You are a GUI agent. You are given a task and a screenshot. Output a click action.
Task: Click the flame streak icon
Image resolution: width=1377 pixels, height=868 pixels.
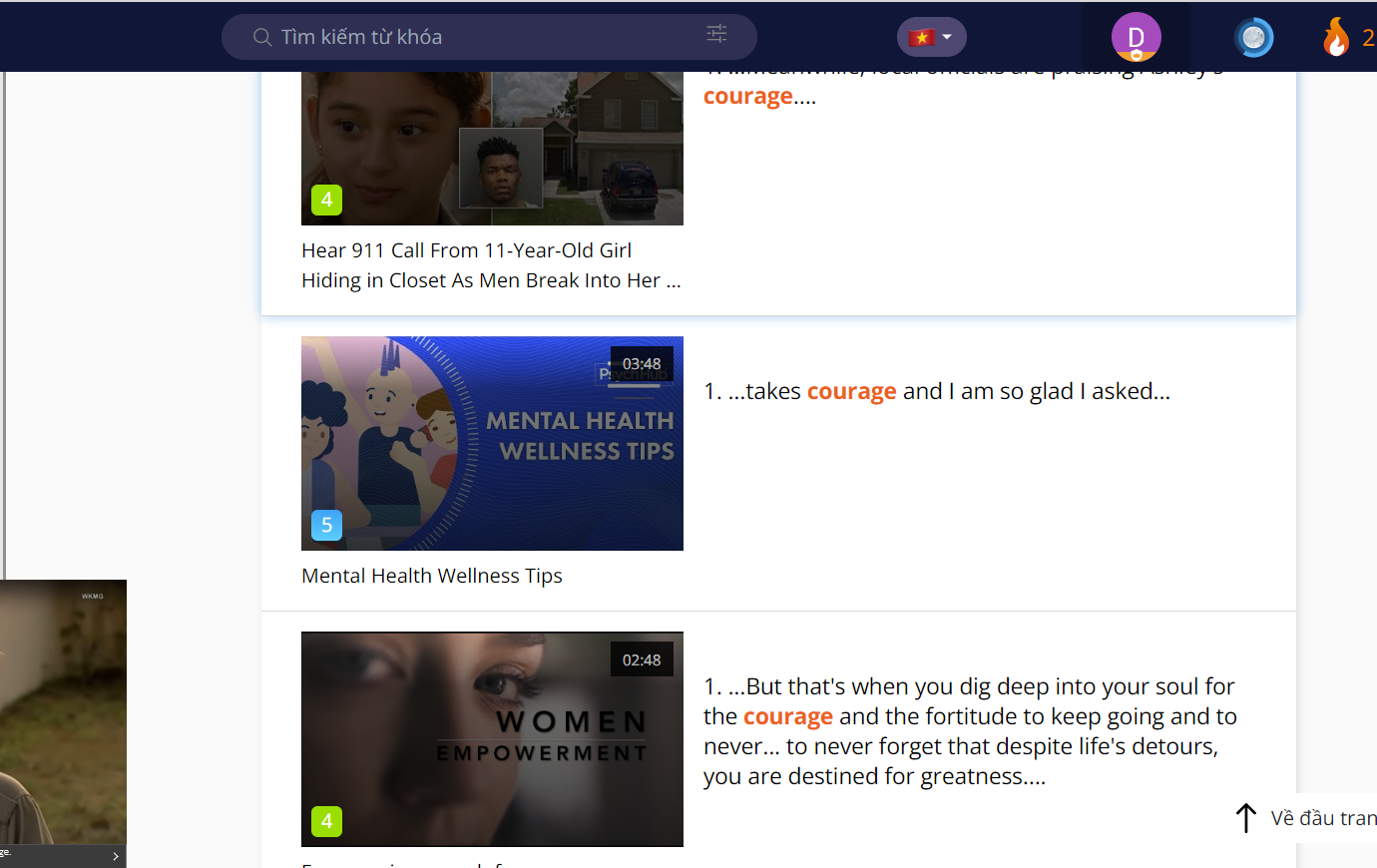coord(1335,38)
